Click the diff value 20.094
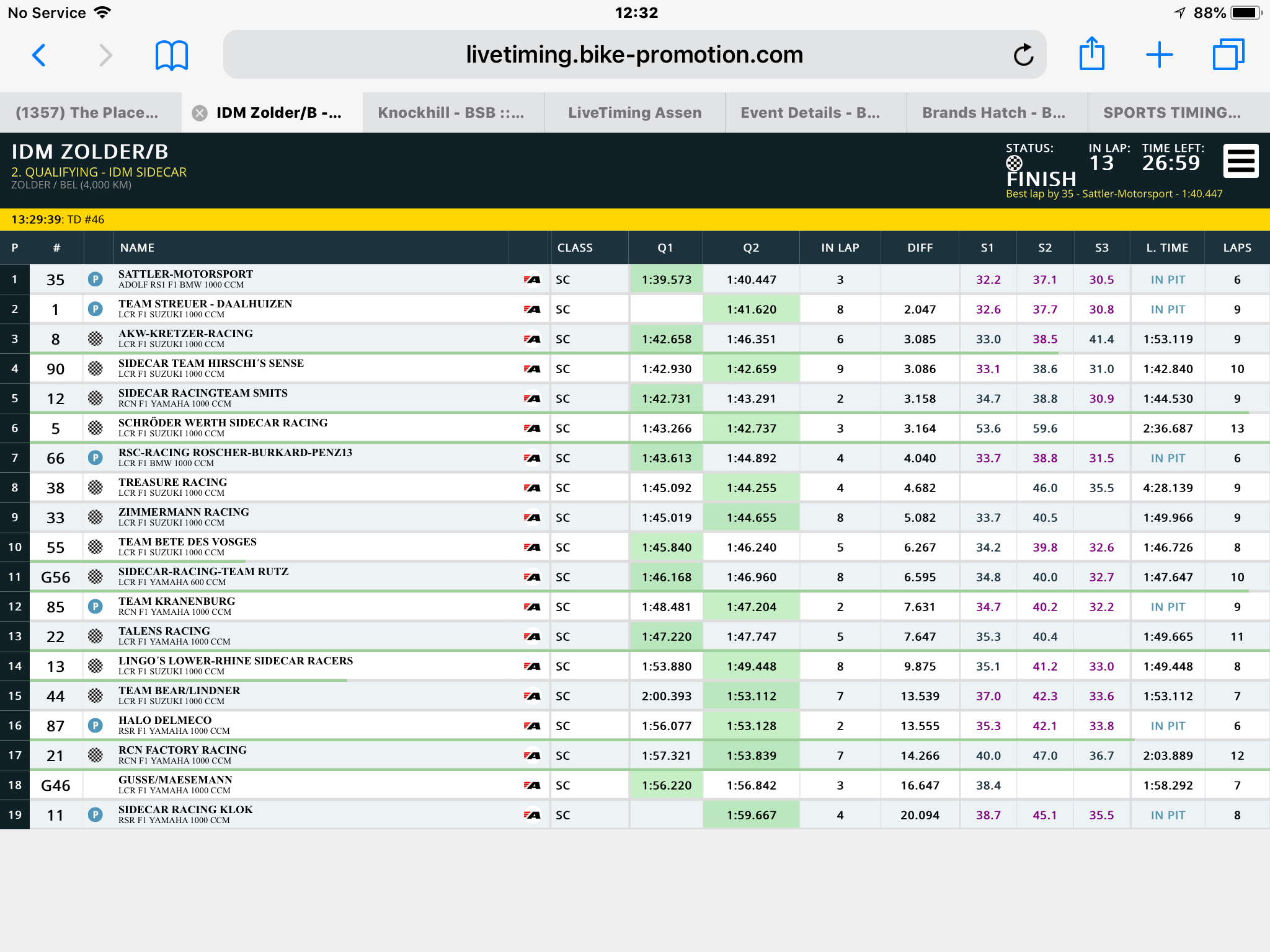Image resolution: width=1270 pixels, height=952 pixels. [920, 815]
